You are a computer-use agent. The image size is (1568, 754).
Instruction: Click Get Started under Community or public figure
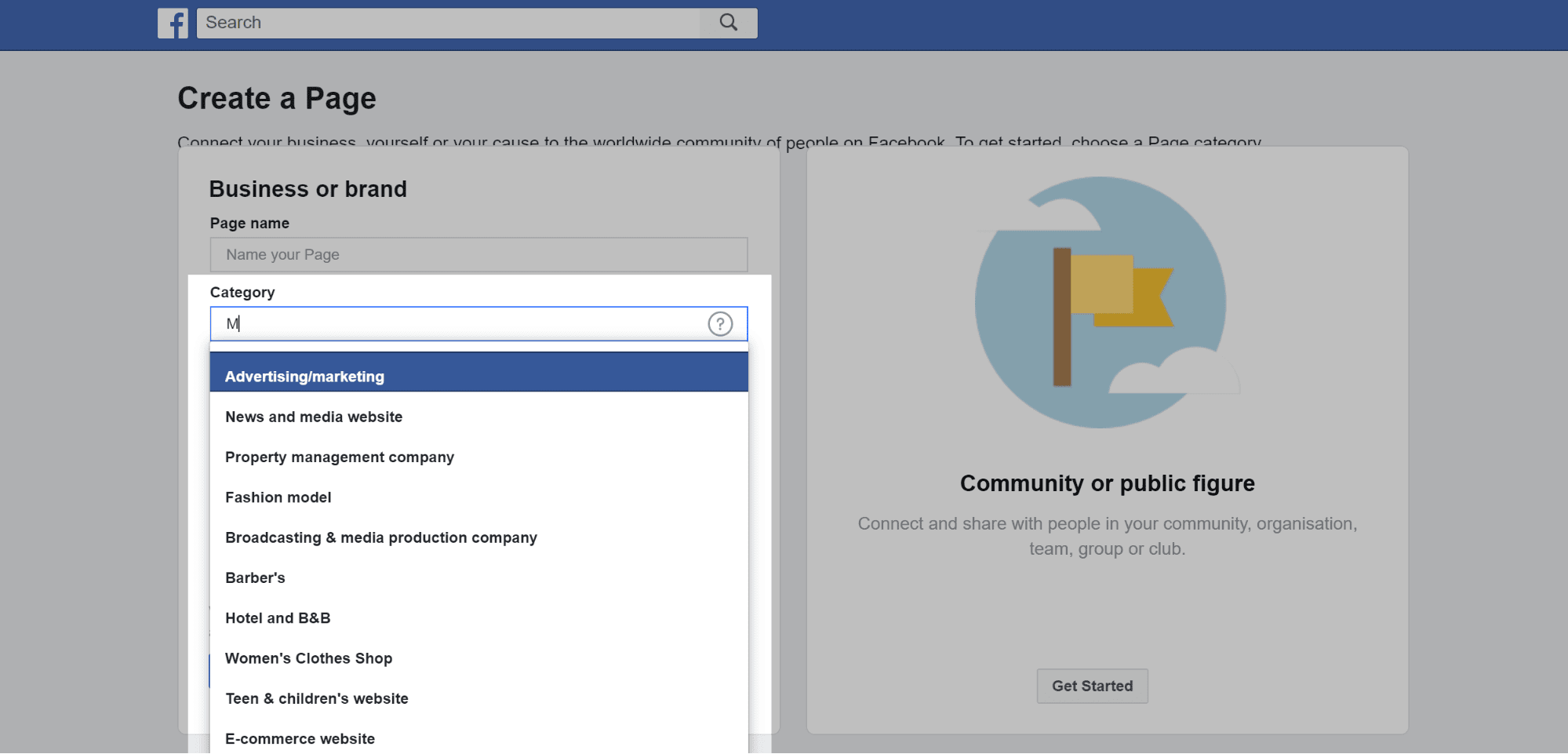pyautogui.click(x=1092, y=687)
